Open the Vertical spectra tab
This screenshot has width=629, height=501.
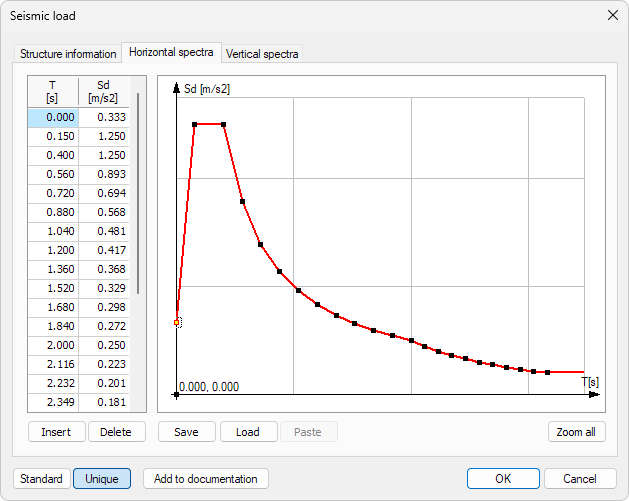point(262,54)
